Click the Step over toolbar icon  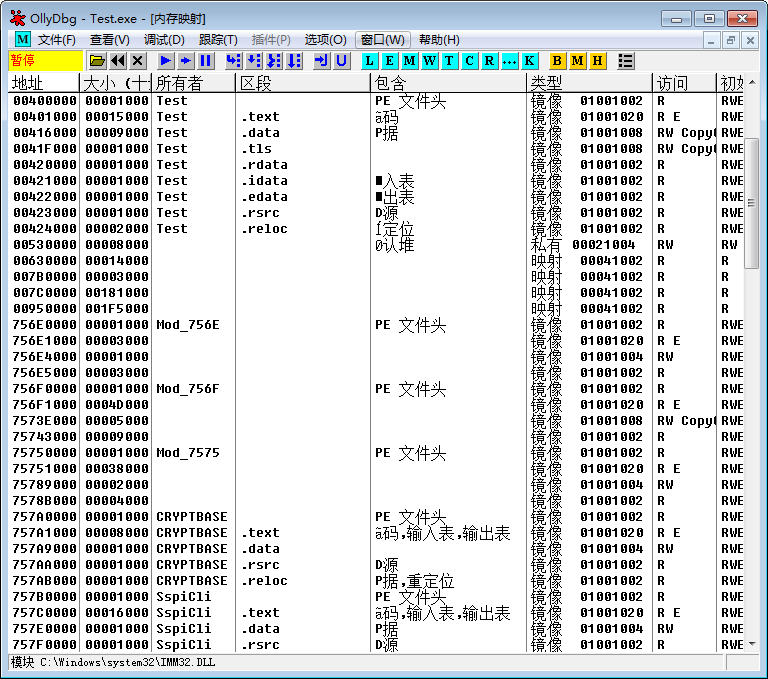[x=254, y=61]
